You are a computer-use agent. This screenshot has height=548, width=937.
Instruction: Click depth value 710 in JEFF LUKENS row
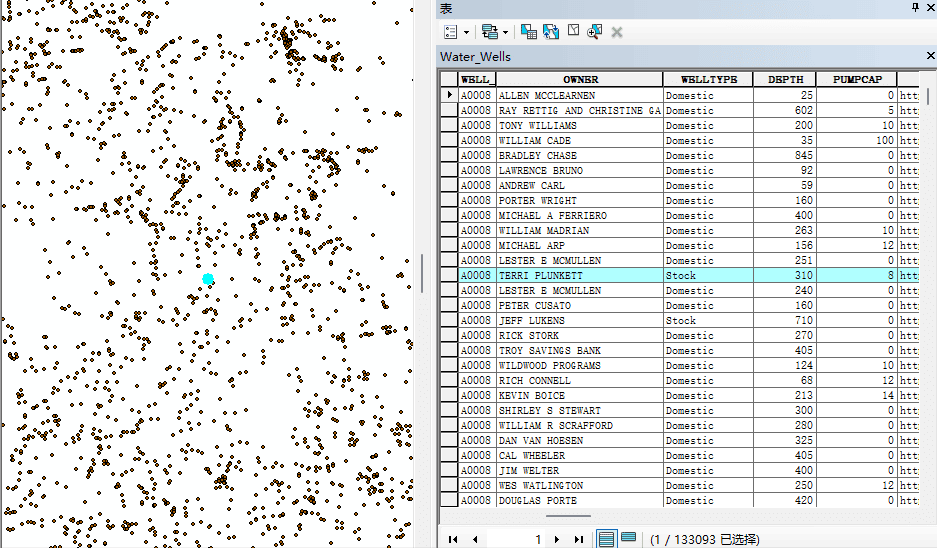[785, 320]
